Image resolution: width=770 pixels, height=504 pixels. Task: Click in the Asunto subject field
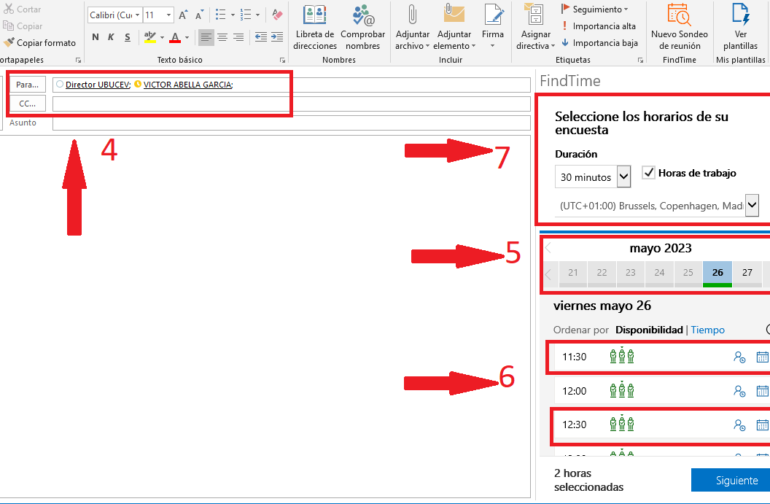(x=291, y=123)
